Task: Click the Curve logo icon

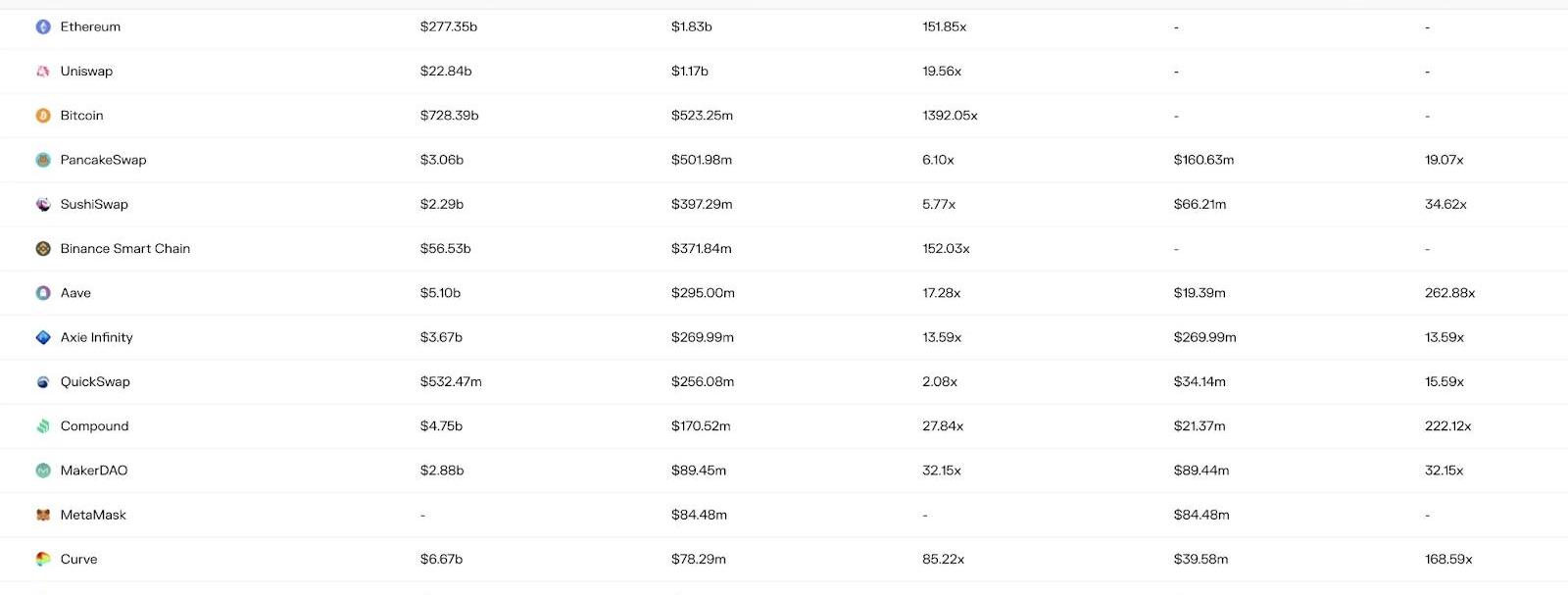Action: pyautogui.click(x=43, y=559)
